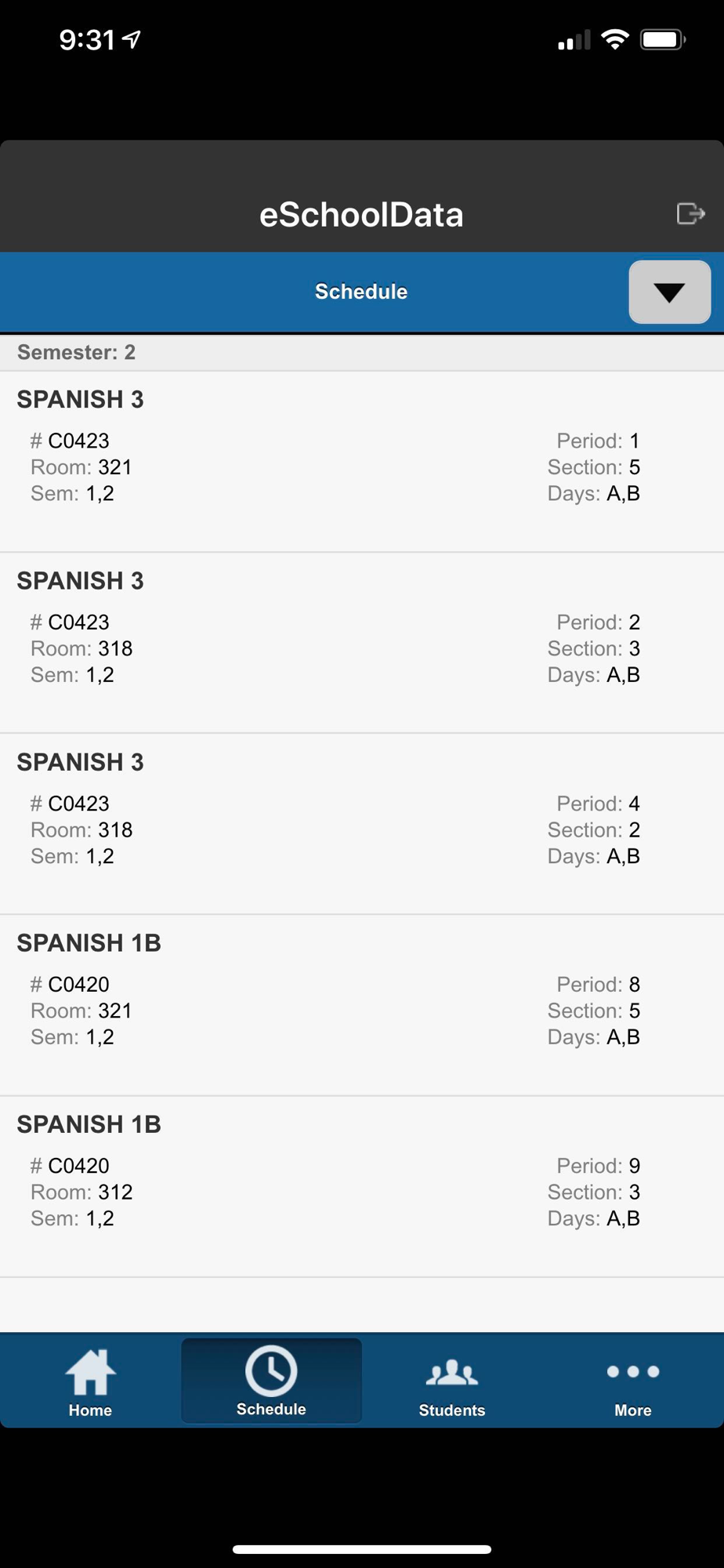Tap the Schedule heading in blue bar
The image size is (724, 1568).
[x=361, y=292]
